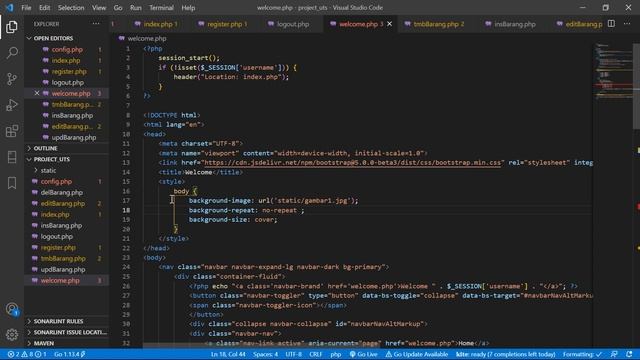Click the welcome.php breadcrumb above the code
This screenshot has width=640, height=360.
pos(147,38)
